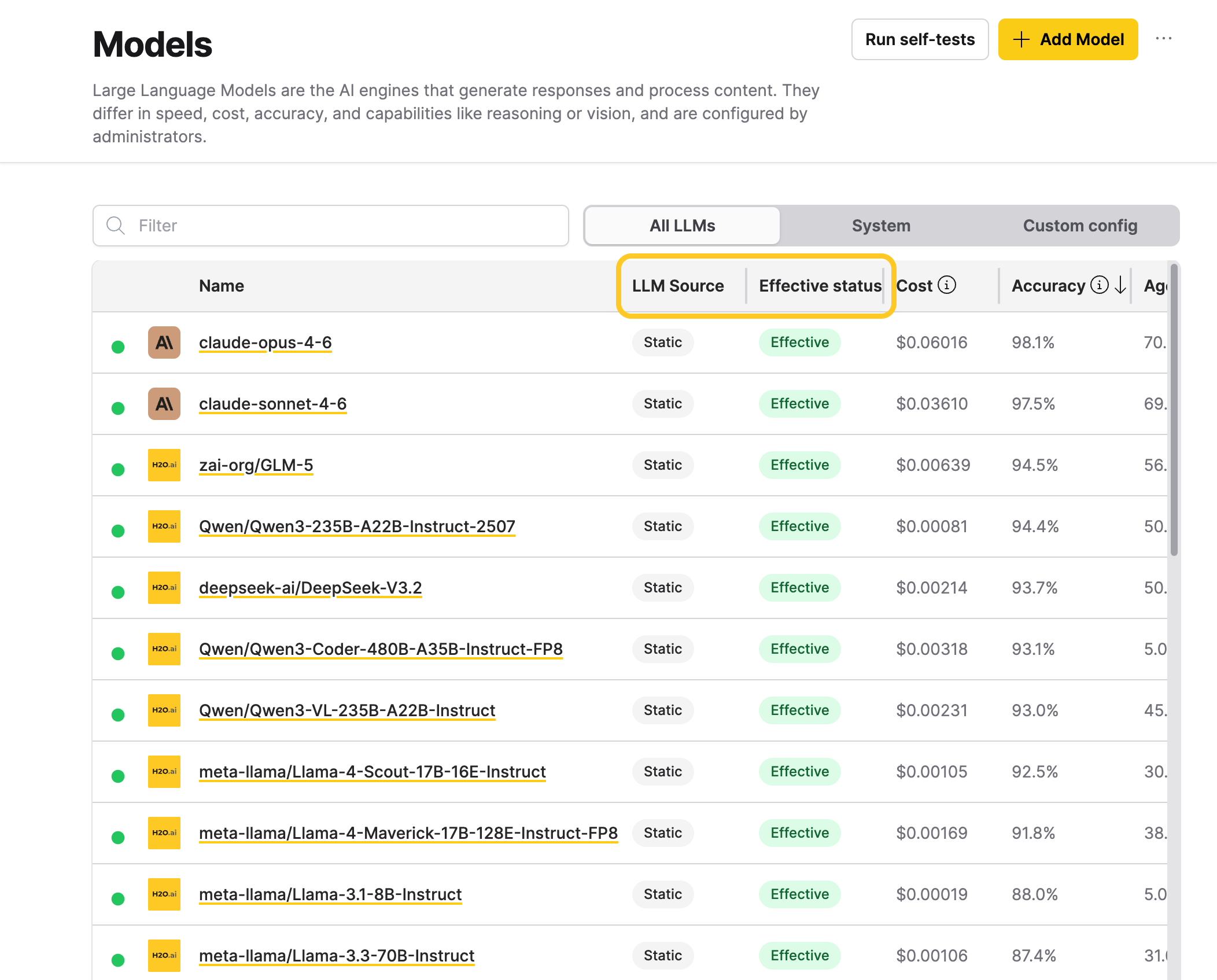Screen dimensions: 1217x980
Task: Click the Effective badge in zai-org/GLM-5 row
Action: coord(799,465)
